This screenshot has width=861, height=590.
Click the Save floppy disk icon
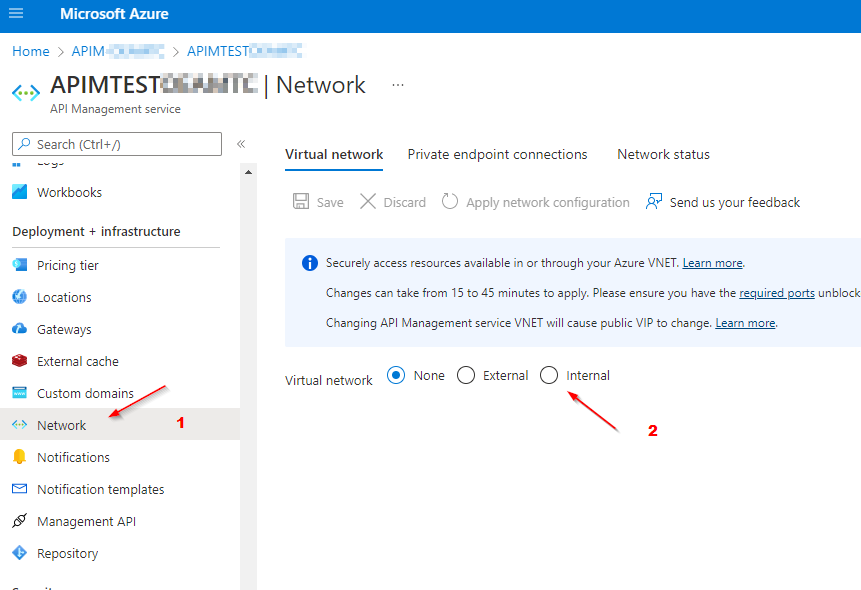click(301, 201)
